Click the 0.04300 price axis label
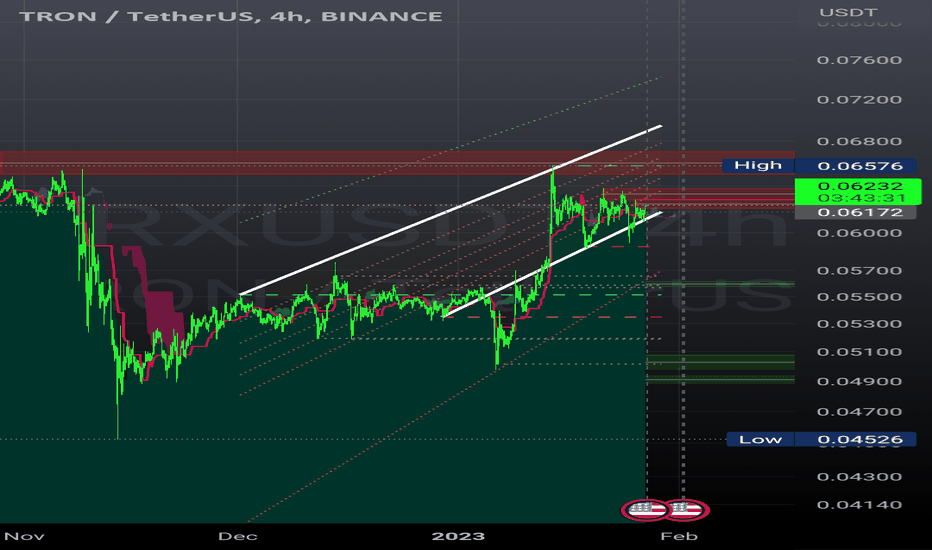The image size is (932, 550). 859,477
